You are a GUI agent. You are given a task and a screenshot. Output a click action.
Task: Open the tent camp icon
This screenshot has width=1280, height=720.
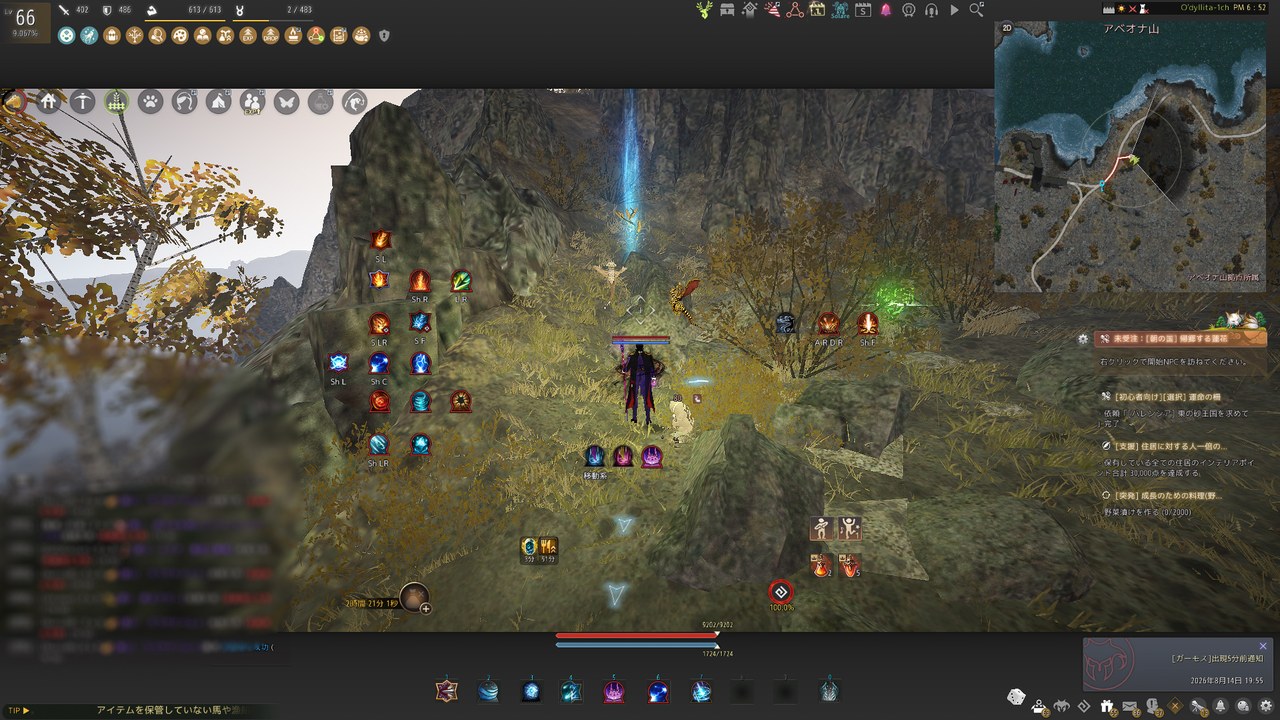pos(218,102)
